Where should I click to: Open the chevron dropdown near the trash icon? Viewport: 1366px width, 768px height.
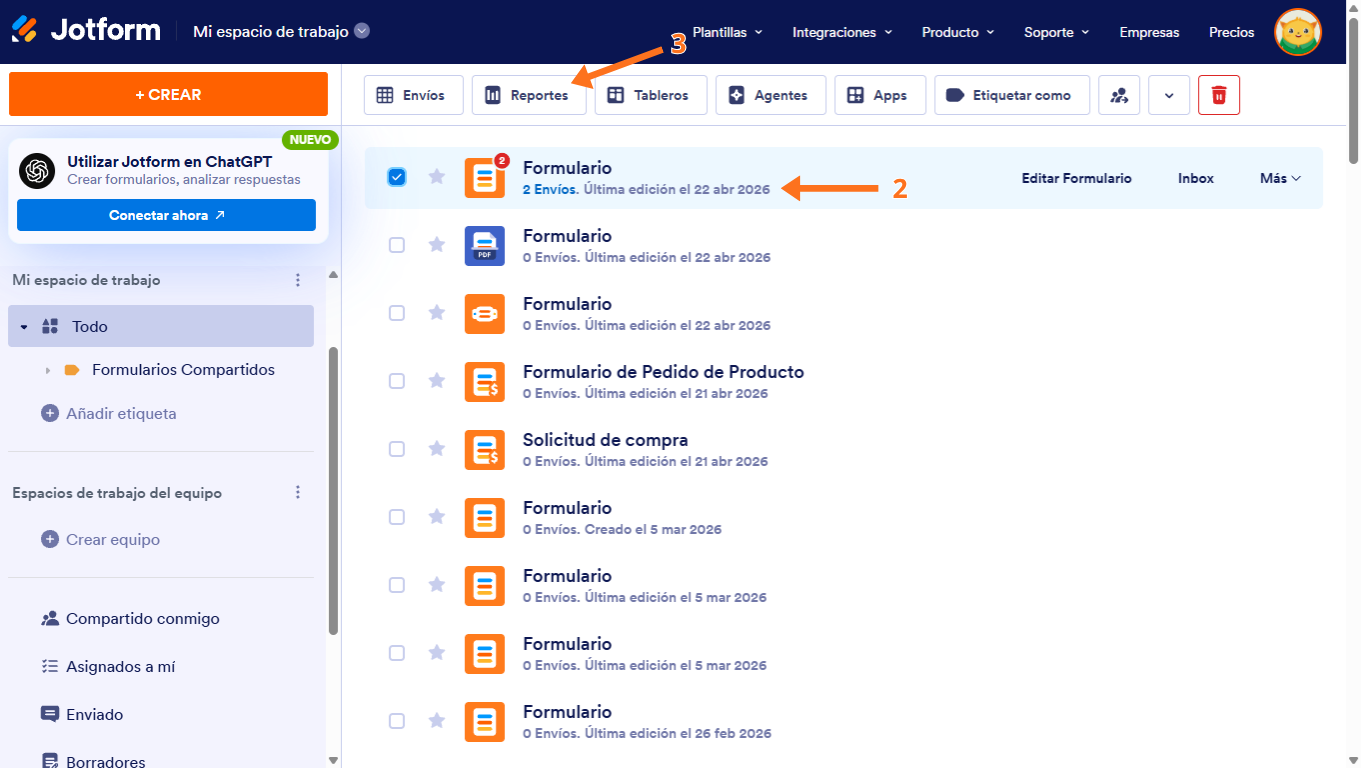[x=1168, y=94]
